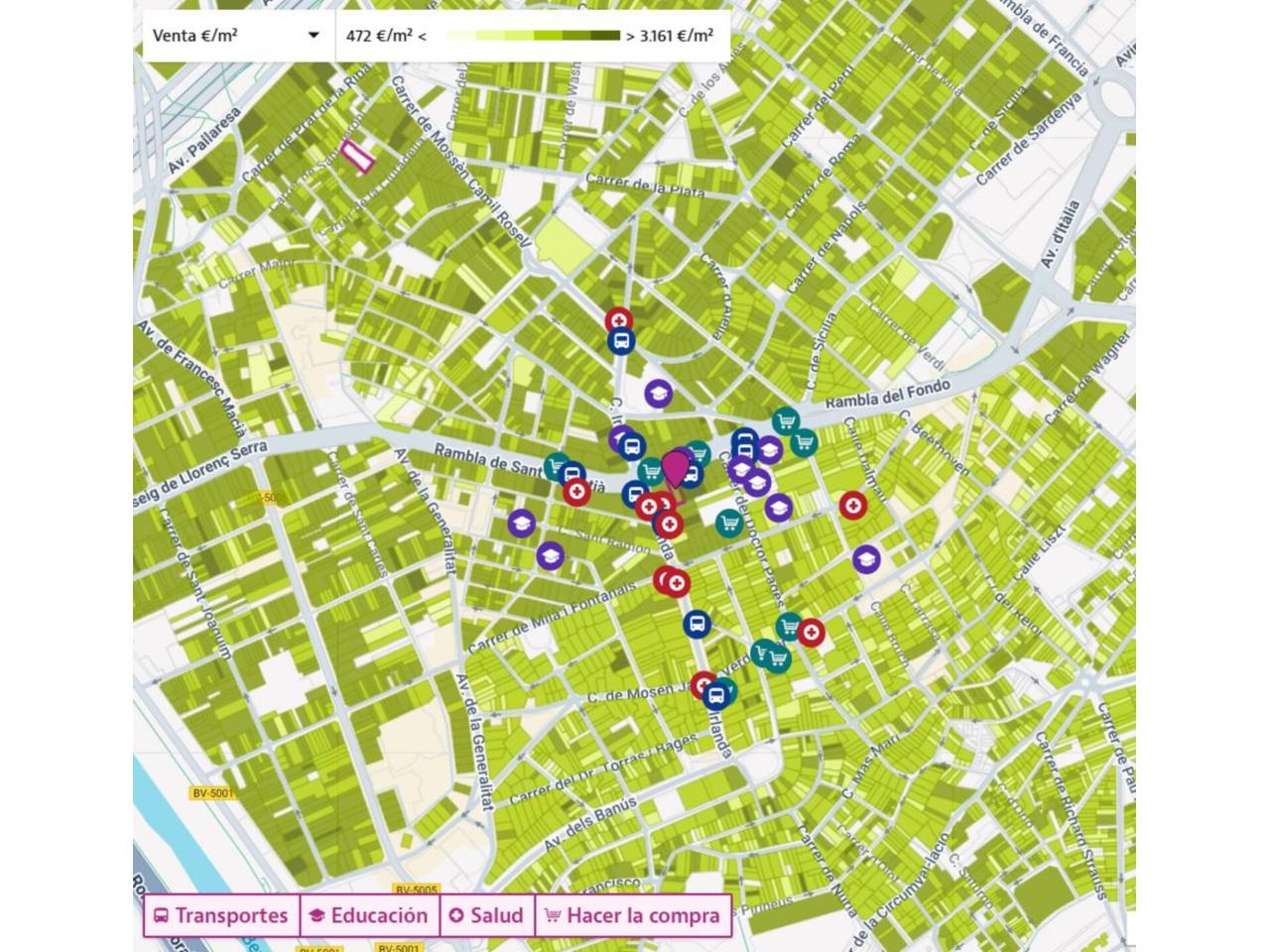The image size is (1270, 952).
Task: Click the dropdown arrow beside Venta €/m²
Action: tap(314, 36)
